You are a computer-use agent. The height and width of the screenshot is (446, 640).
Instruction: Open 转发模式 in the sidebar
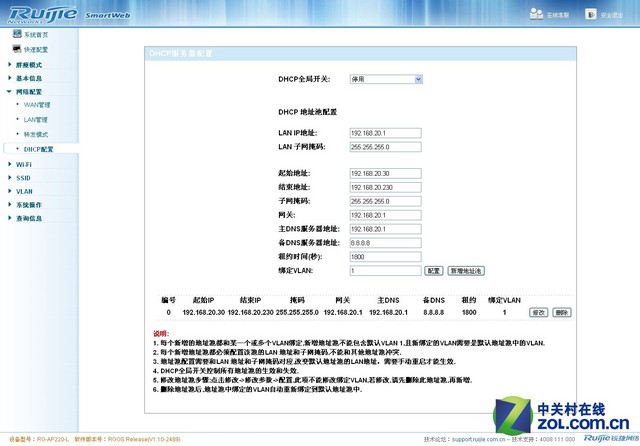click(x=36, y=134)
